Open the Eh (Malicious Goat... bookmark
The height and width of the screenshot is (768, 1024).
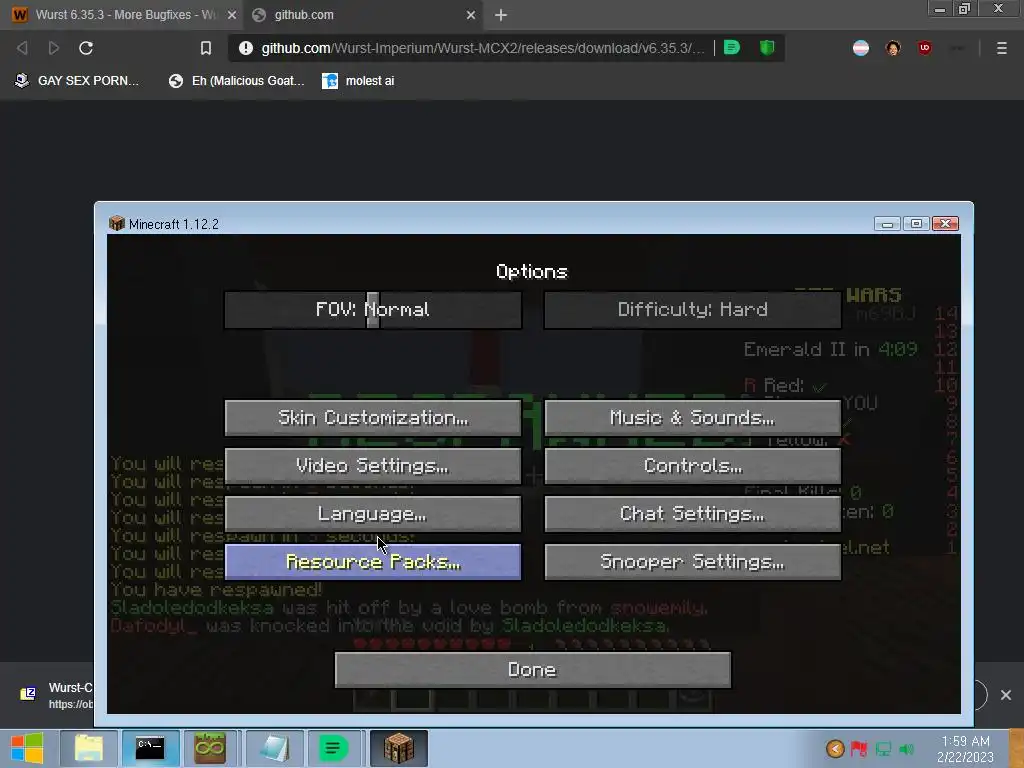click(x=236, y=81)
